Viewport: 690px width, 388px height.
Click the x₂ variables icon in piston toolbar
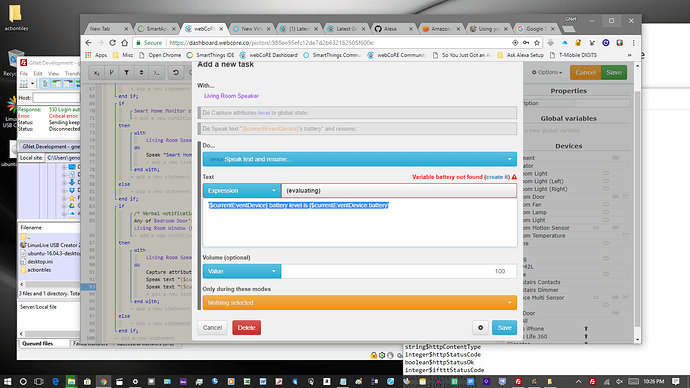[x=96, y=73]
